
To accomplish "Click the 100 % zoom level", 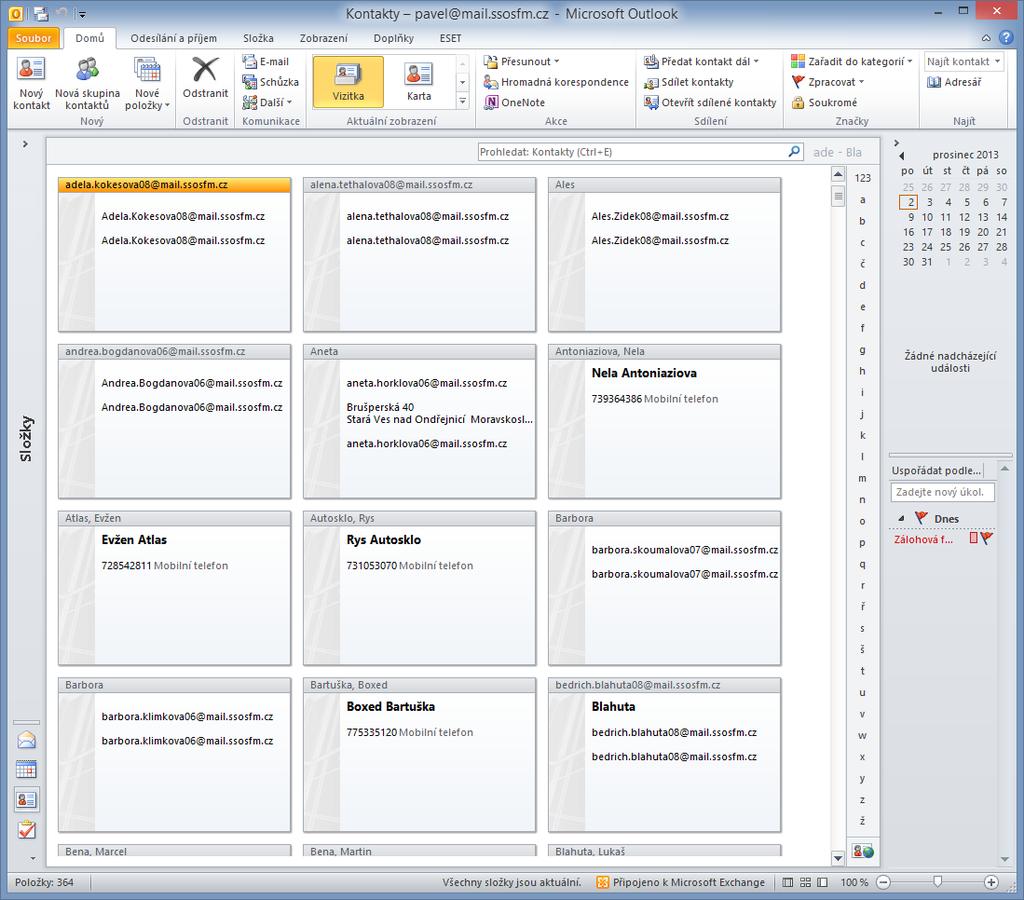I will [853, 882].
